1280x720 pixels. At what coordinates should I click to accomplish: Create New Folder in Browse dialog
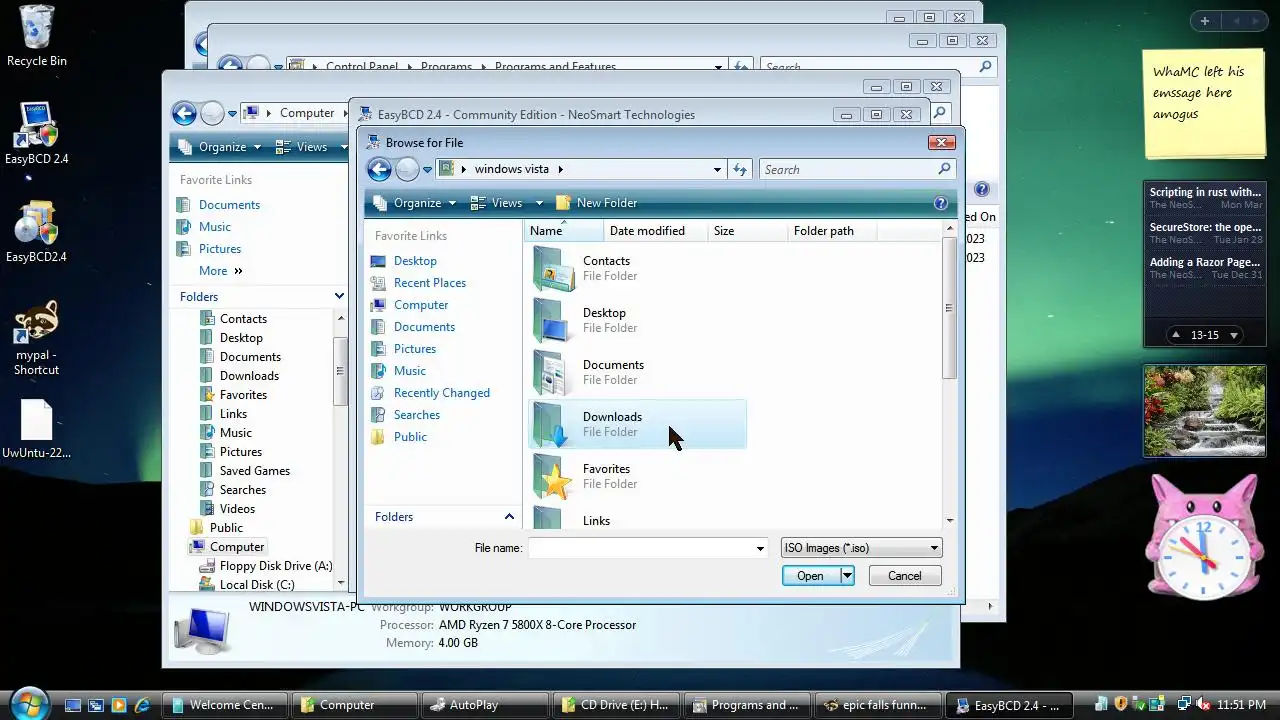pos(596,203)
